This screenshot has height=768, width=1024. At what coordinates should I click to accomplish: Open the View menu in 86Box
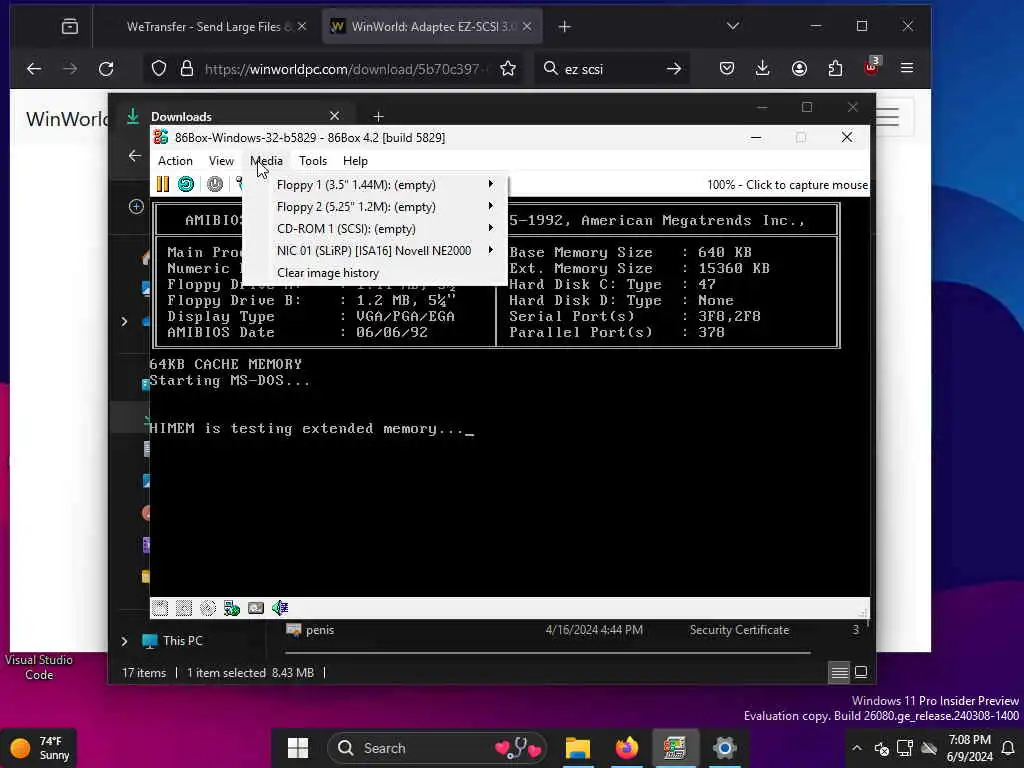(221, 161)
